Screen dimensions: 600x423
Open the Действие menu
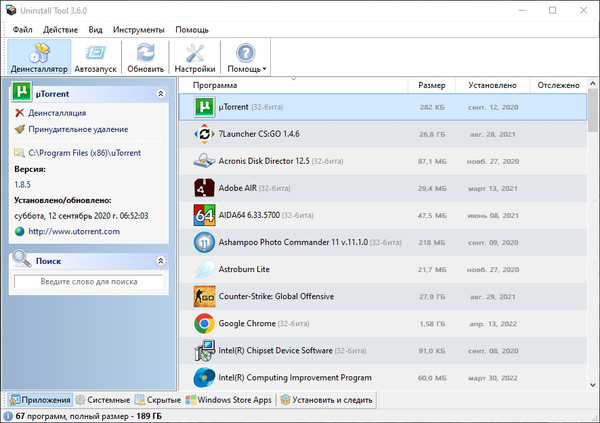[60, 30]
